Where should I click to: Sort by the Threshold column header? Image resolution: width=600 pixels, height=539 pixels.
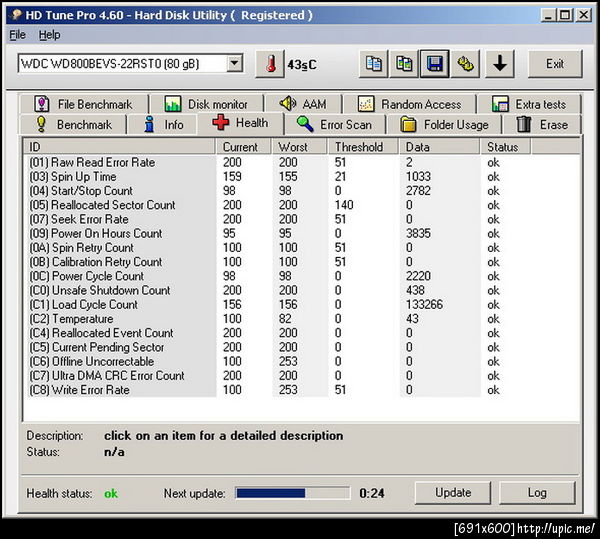coord(364,147)
